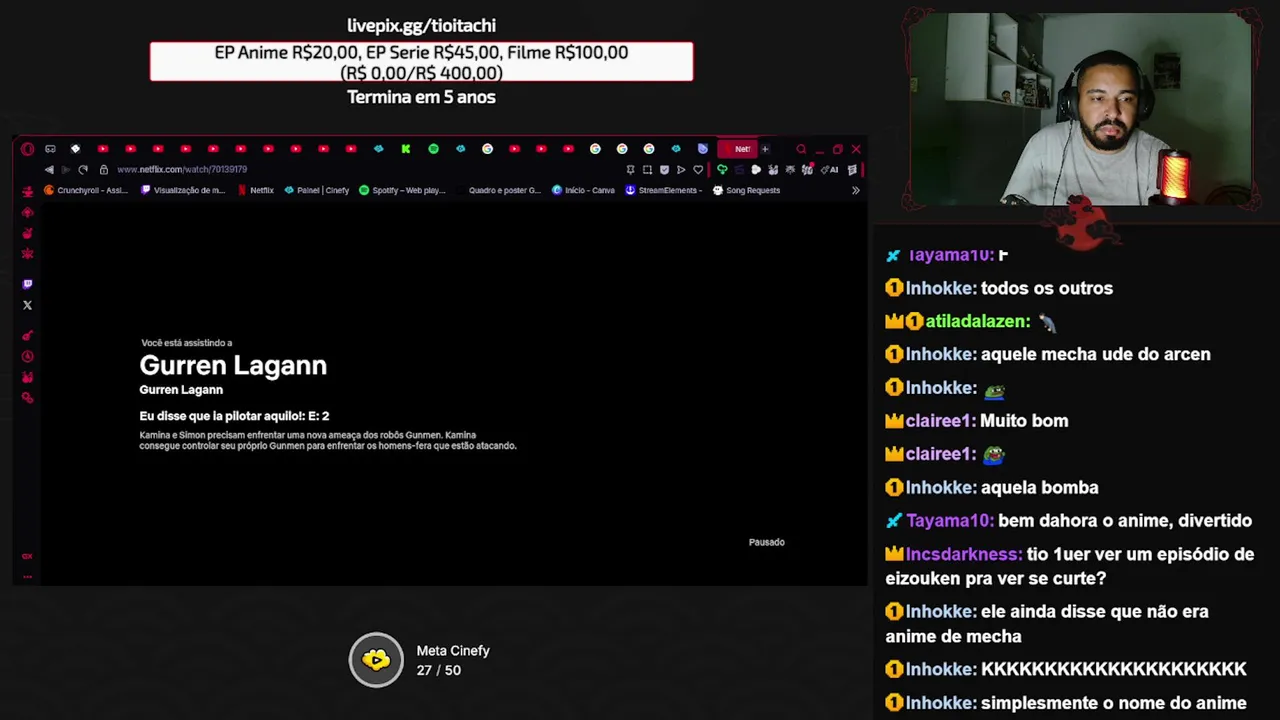Viewport: 1280px width, 720px height.
Task: Open the Painel | Cinefy bookmark
Action: [x=317, y=190]
